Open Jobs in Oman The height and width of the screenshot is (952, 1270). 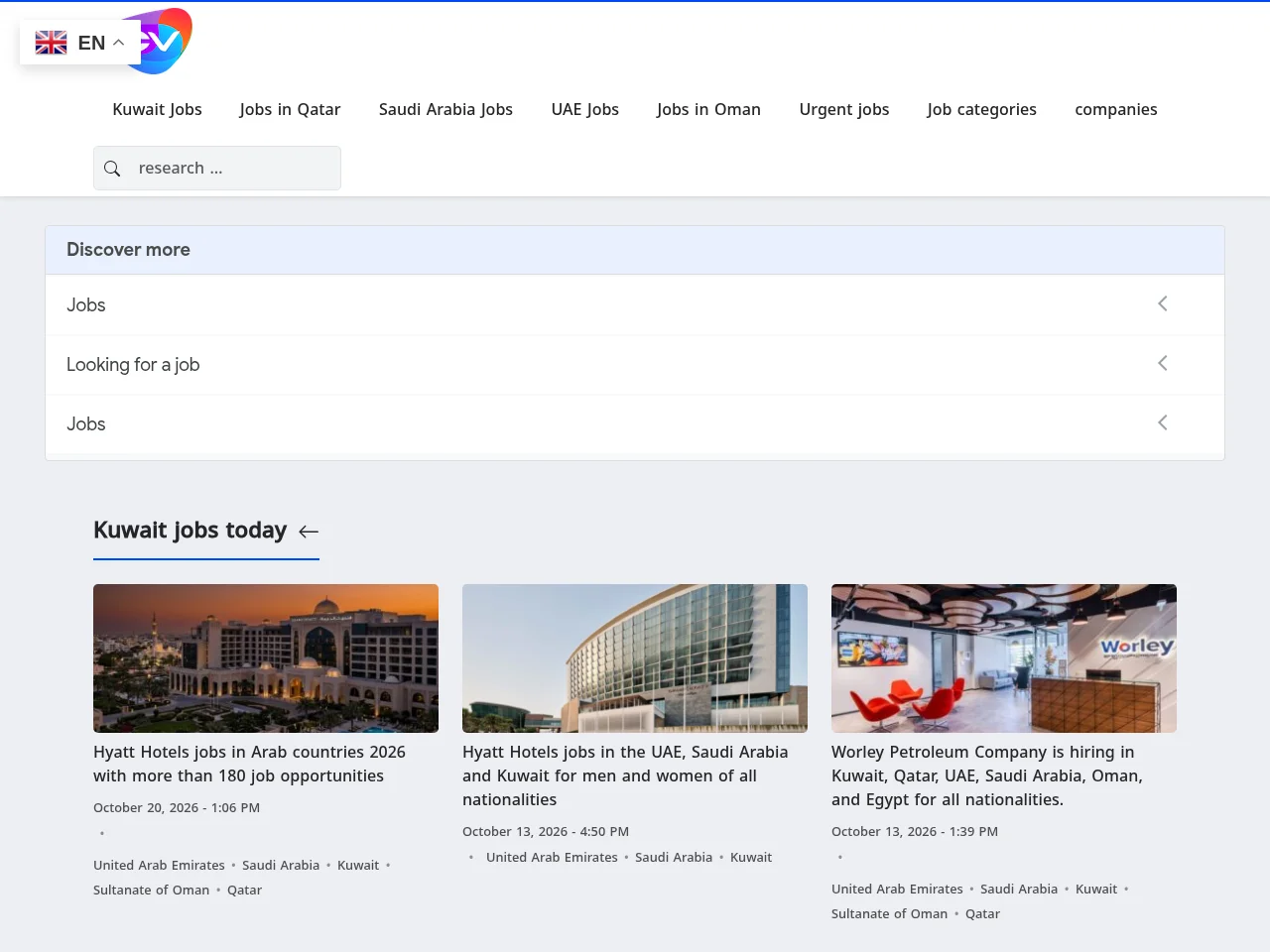[708, 109]
